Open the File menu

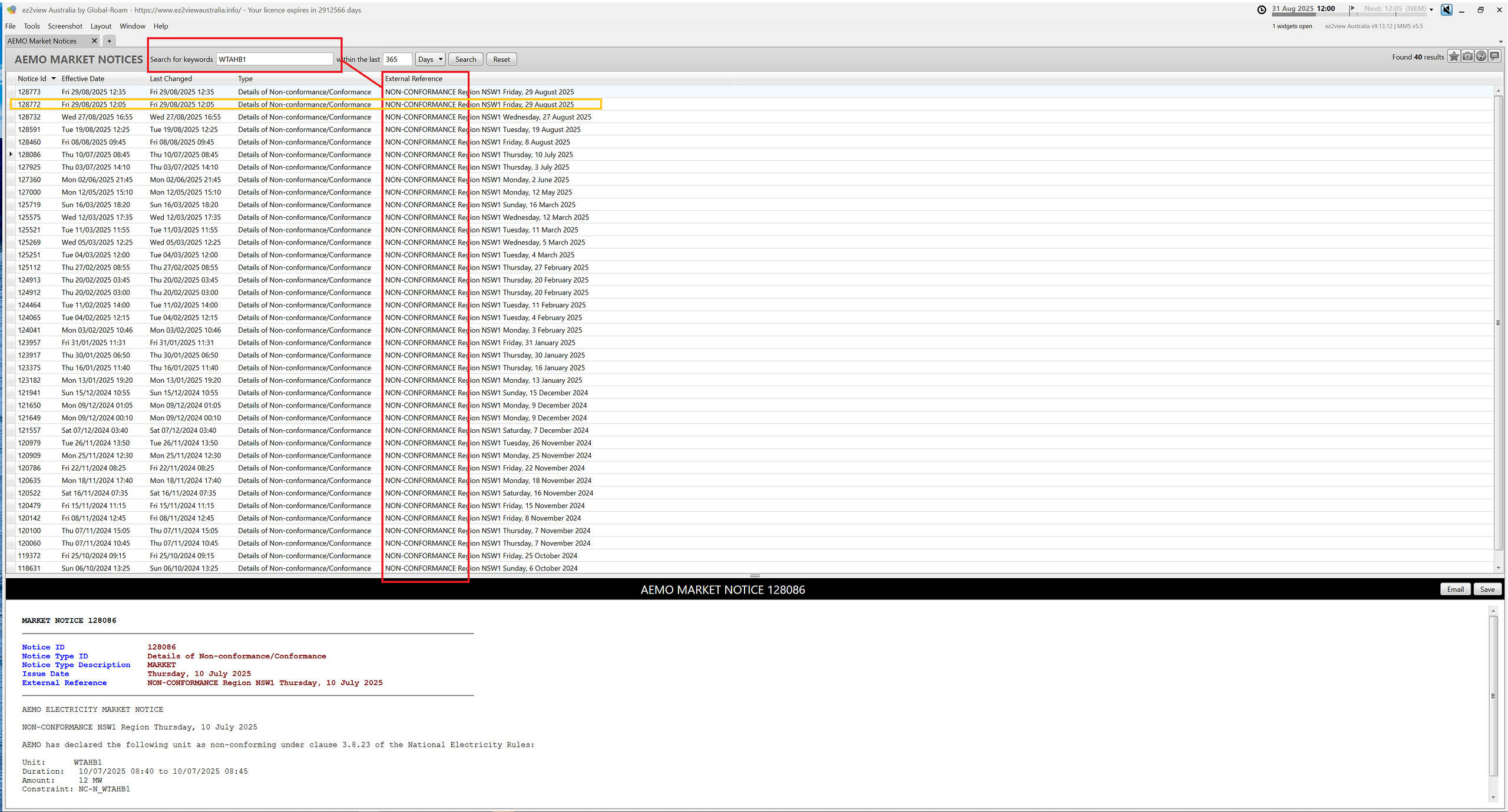10,26
